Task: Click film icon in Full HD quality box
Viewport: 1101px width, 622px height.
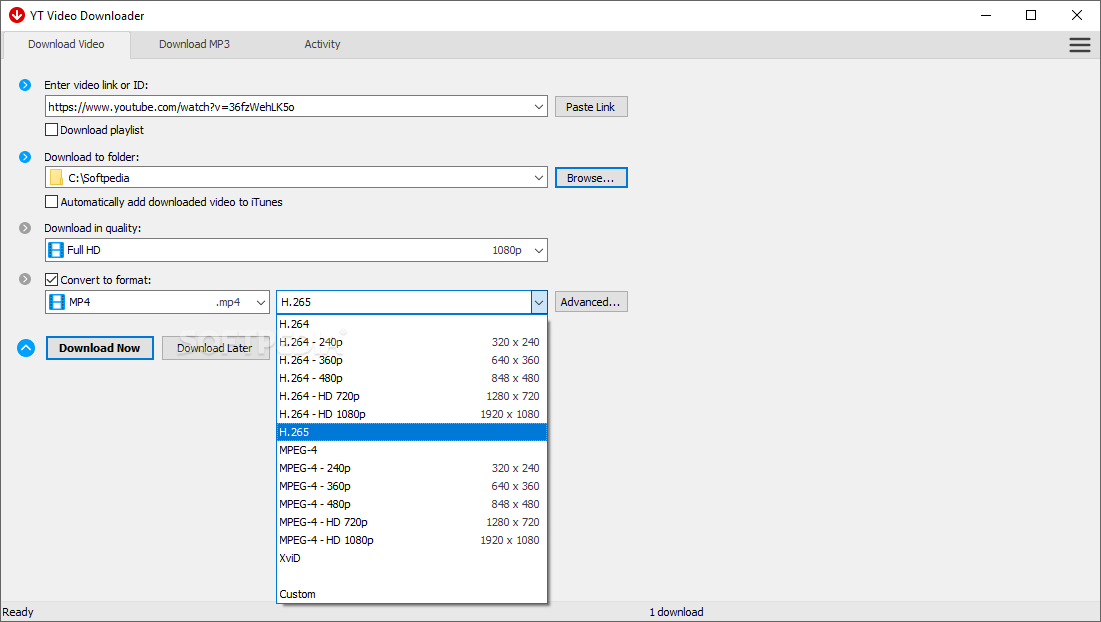Action: pyautogui.click(x=56, y=250)
